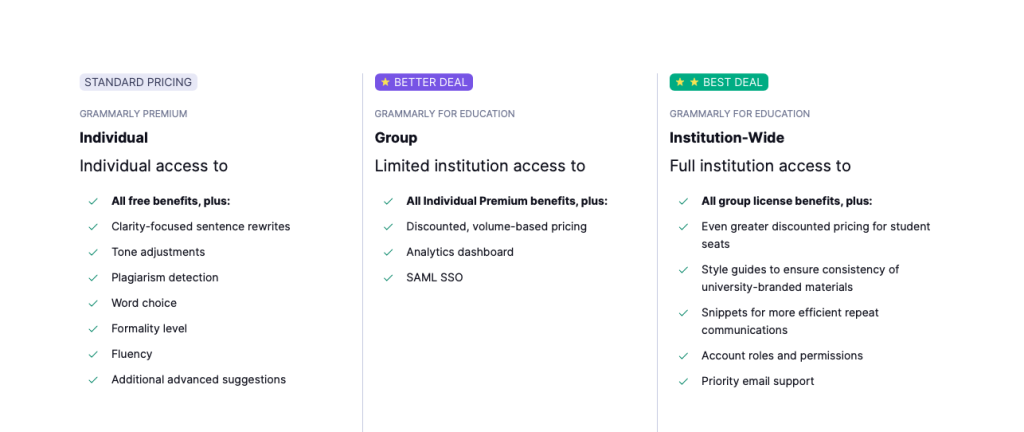This screenshot has width=1024, height=432.
Task: Click checkmark beside Analytics dashboard
Action: pos(388,253)
